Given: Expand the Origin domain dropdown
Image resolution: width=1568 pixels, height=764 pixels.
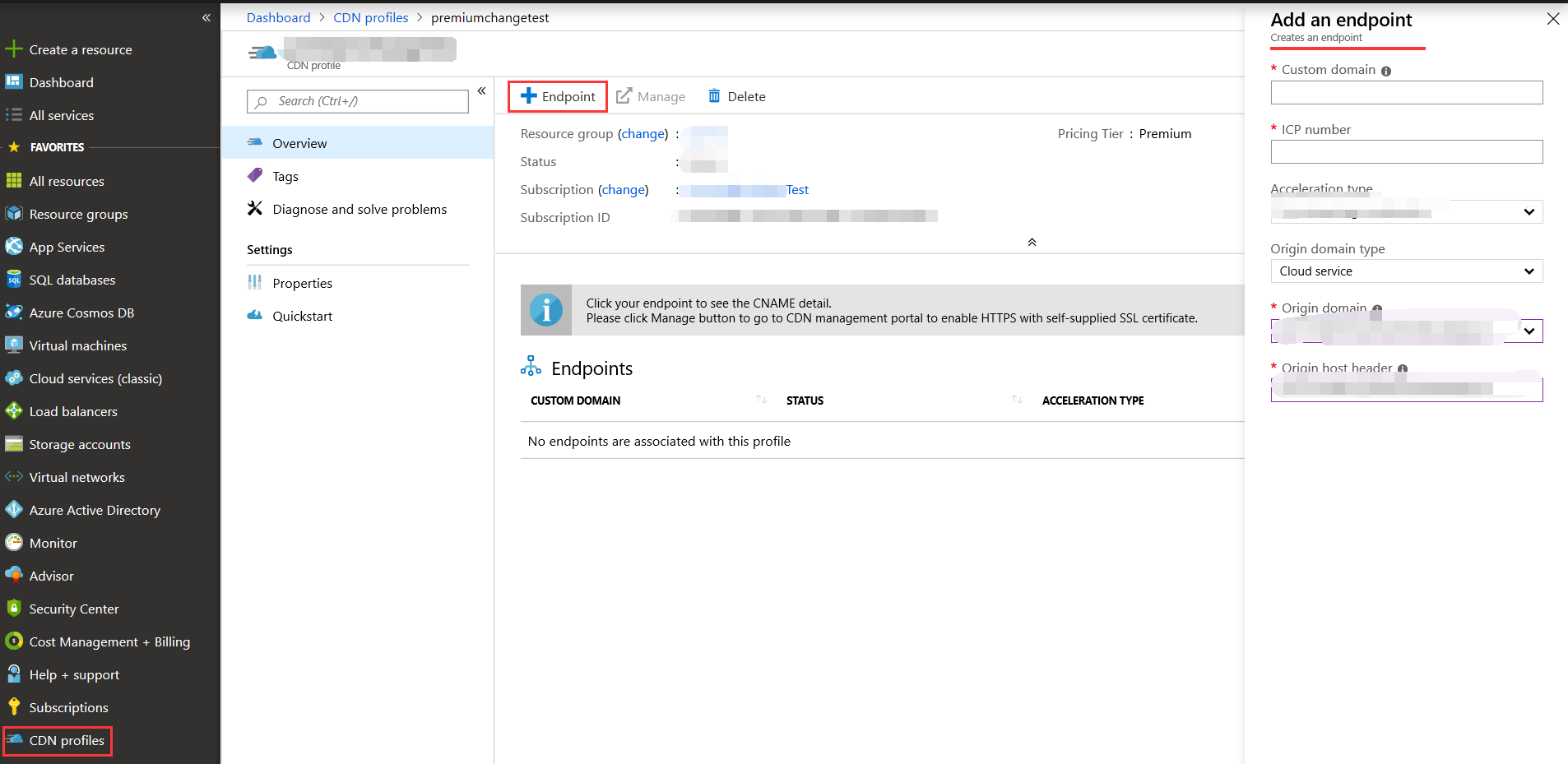Looking at the screenshot, I should tap(1529, 331).
